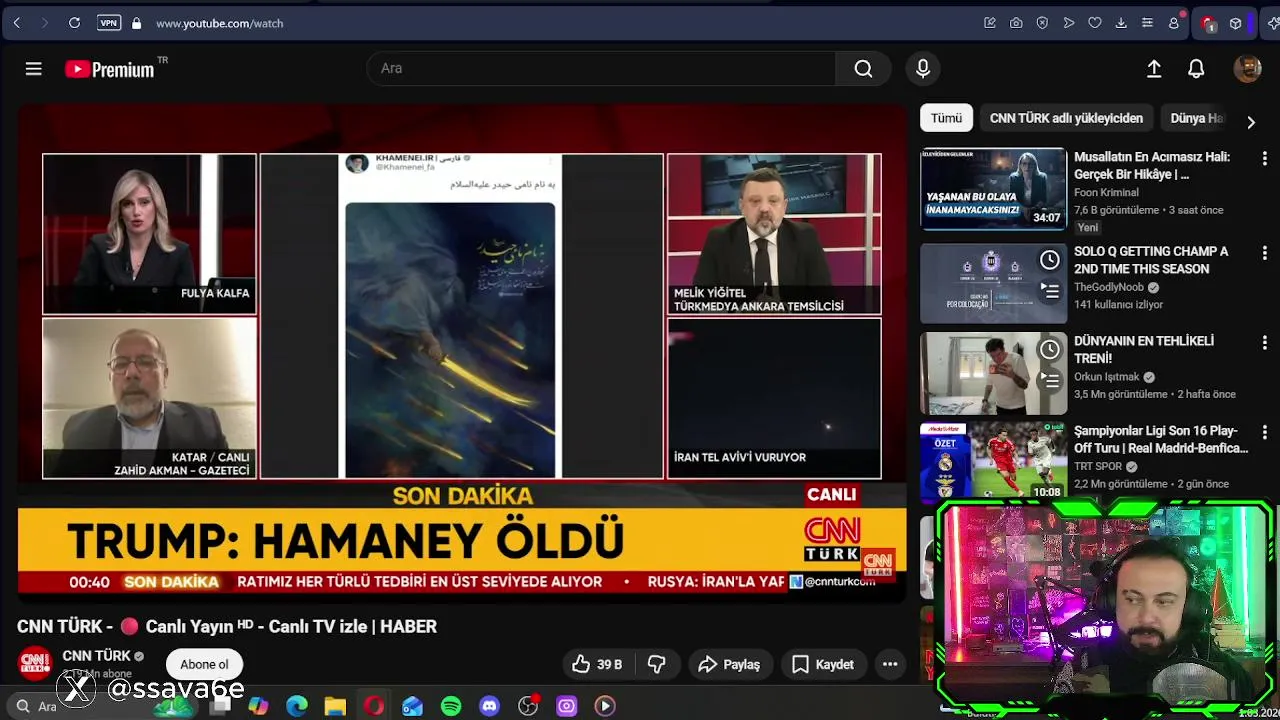This screenshot has width=1280, height=720.
Task: Share the video via Paylaş
Action: (729, 664)
